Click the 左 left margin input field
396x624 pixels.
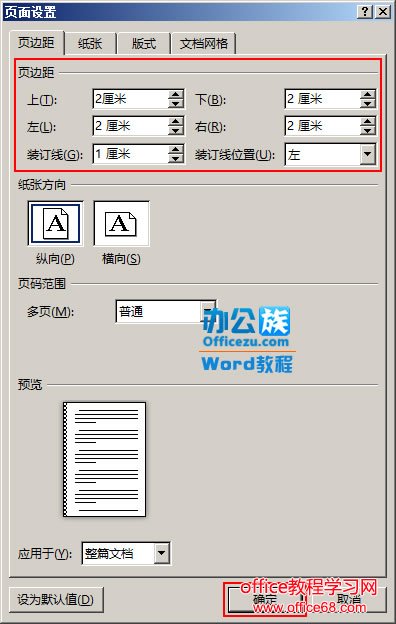click(131, 126)
